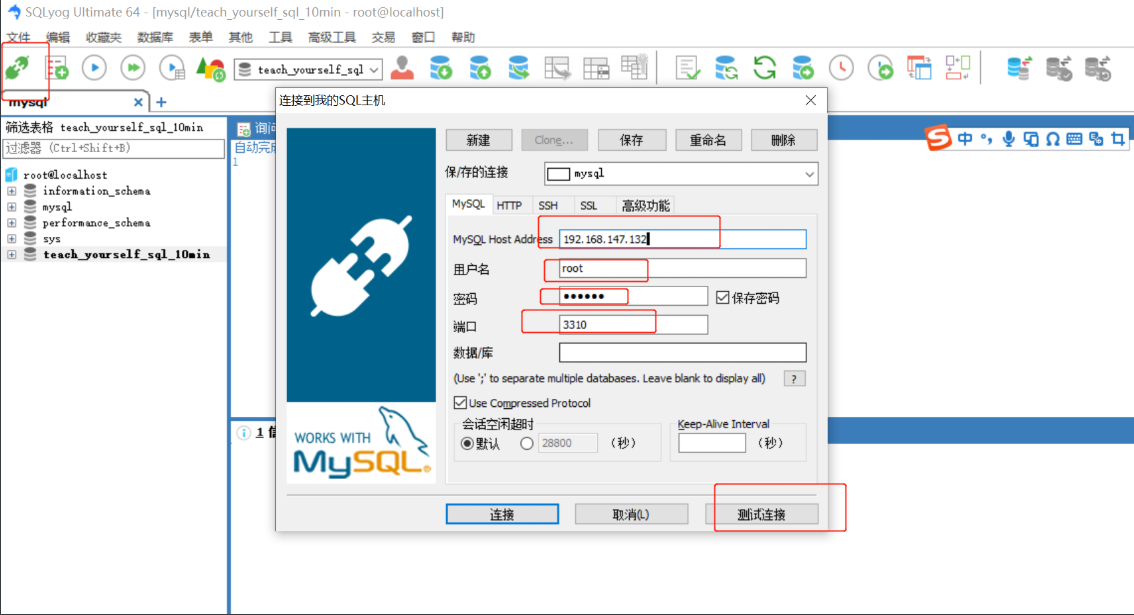
Task: Click the red clock scheduled backup icon
Action: [x=841, y=68]
